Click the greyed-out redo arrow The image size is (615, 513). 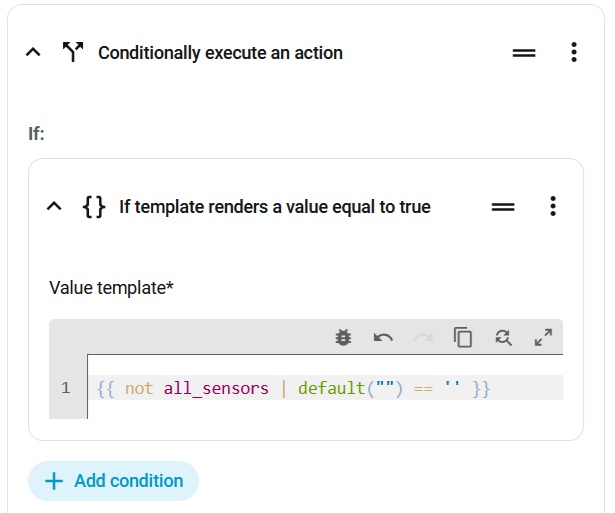click(423, 337)
